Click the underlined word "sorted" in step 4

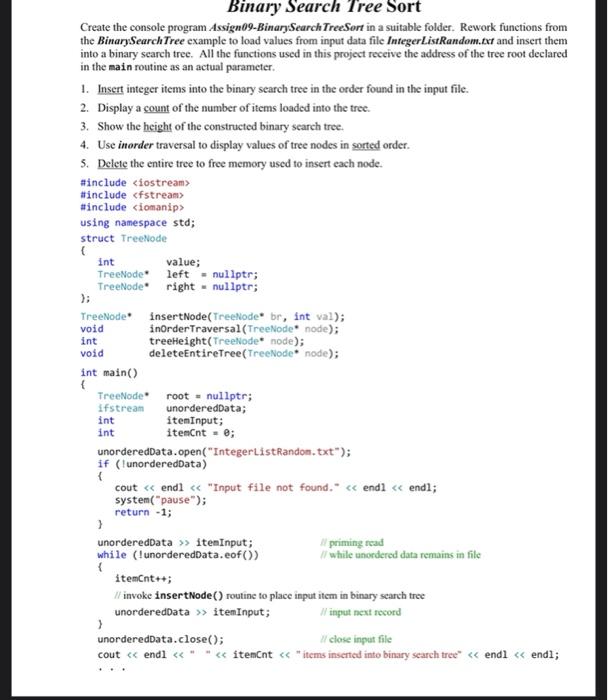point(366,145)
